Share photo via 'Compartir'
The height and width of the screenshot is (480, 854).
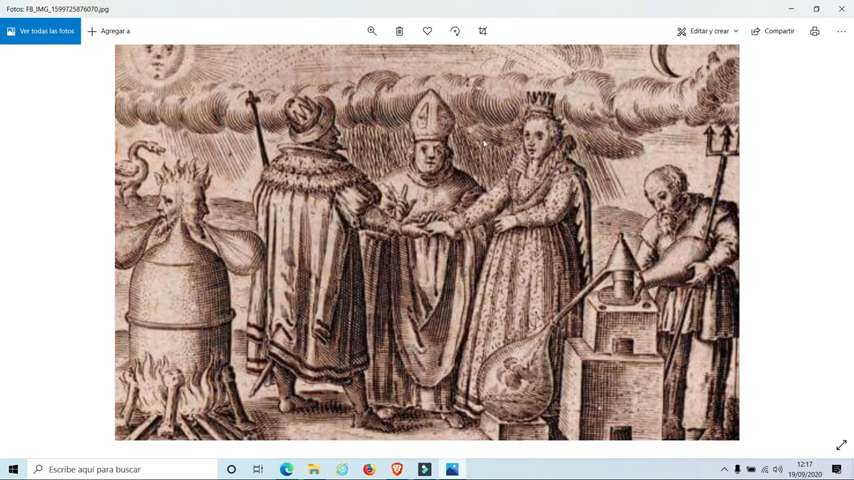coord(773,31)
